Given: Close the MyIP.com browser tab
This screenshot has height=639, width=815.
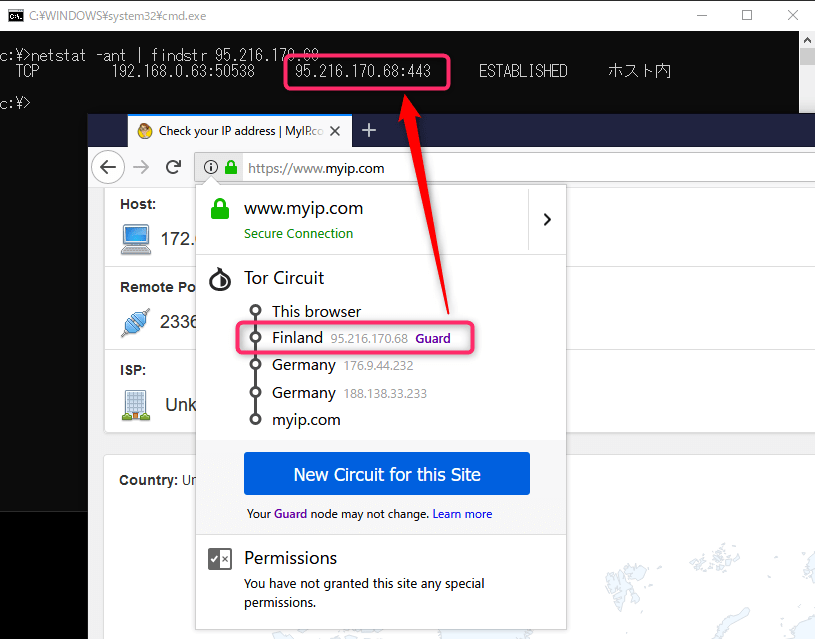Looking at the screenshot, I should (x=335, y=131).
